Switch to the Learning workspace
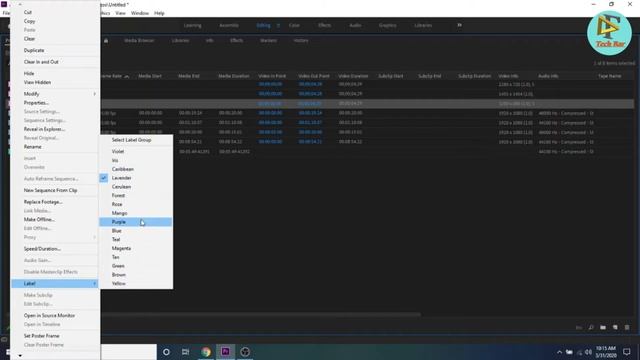The height and width of the screenshot is (360, 640). tap(192, 25)
